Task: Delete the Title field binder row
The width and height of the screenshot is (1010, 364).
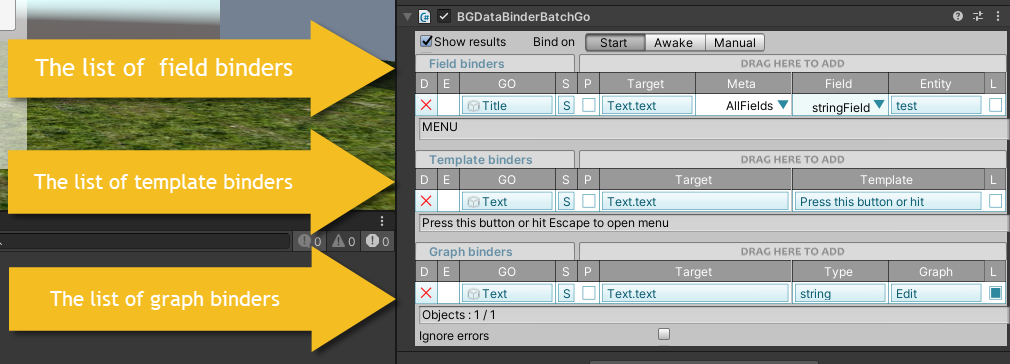Action: point(426,105)
